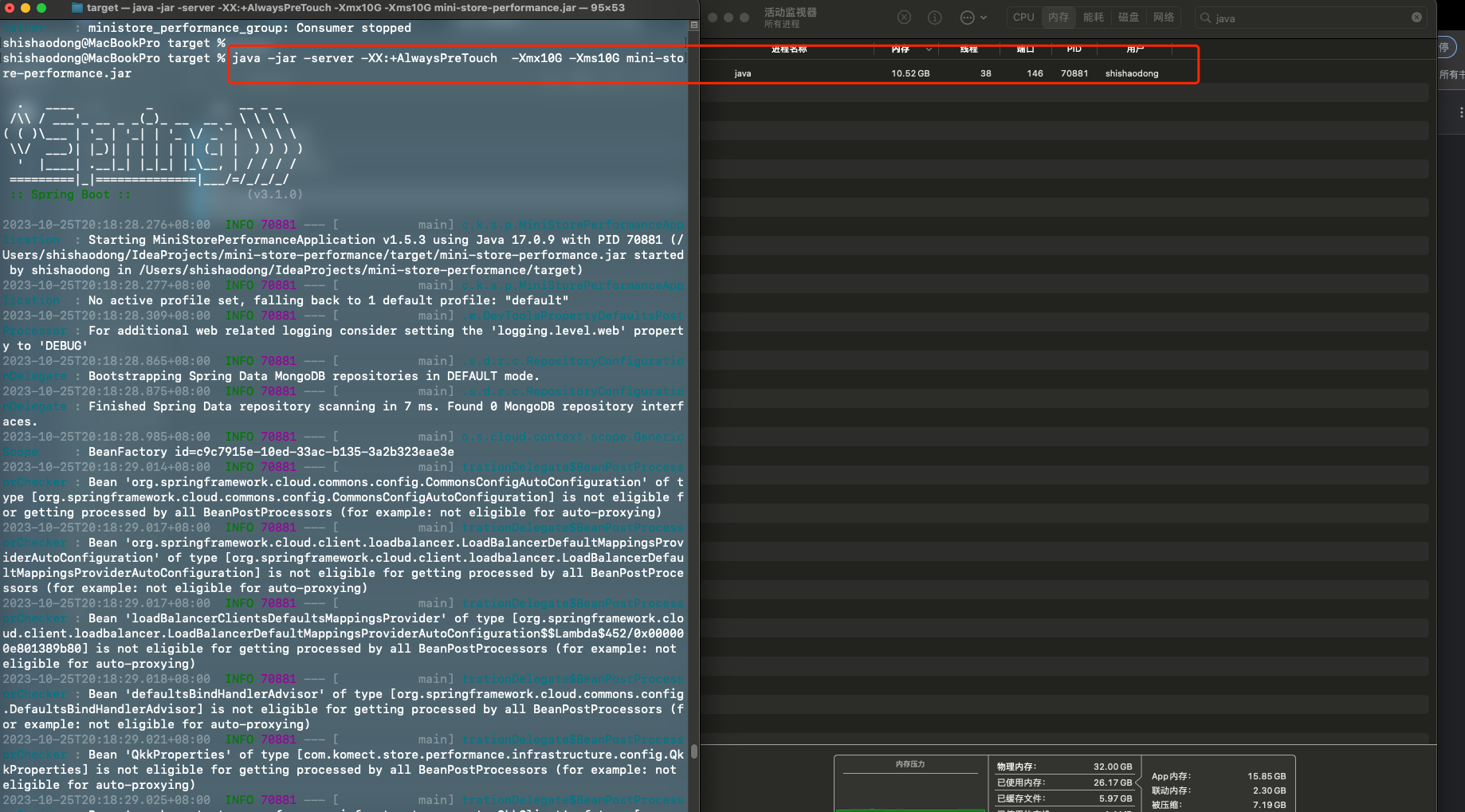1465x812 pixels.
Task: Click the magnifier icon in the search field
Action: [1206, 18]
